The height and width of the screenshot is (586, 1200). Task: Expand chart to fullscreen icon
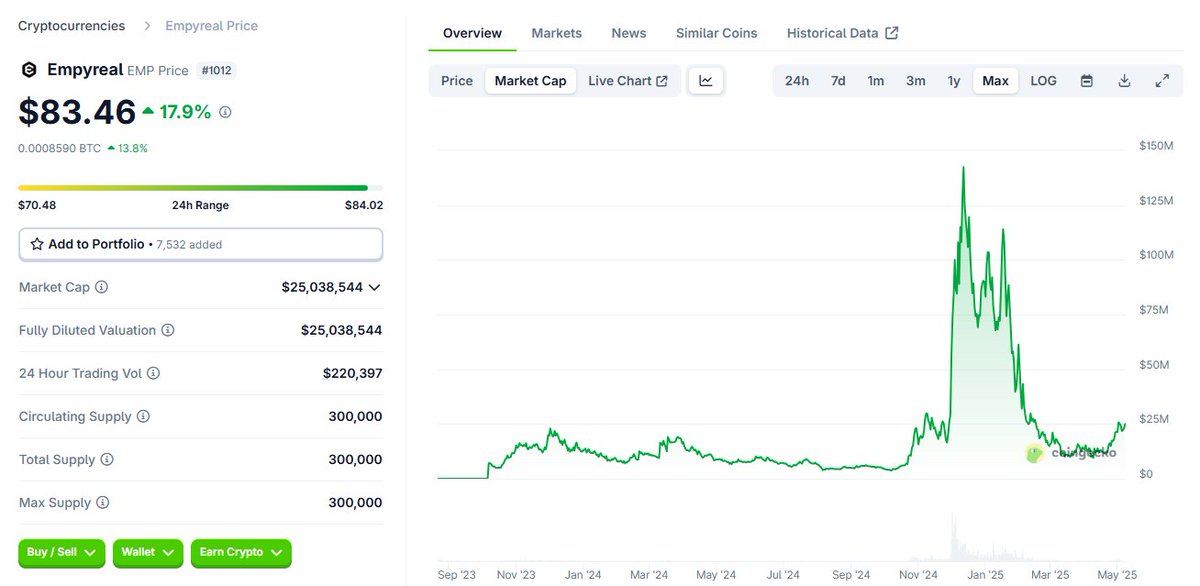1162,81
